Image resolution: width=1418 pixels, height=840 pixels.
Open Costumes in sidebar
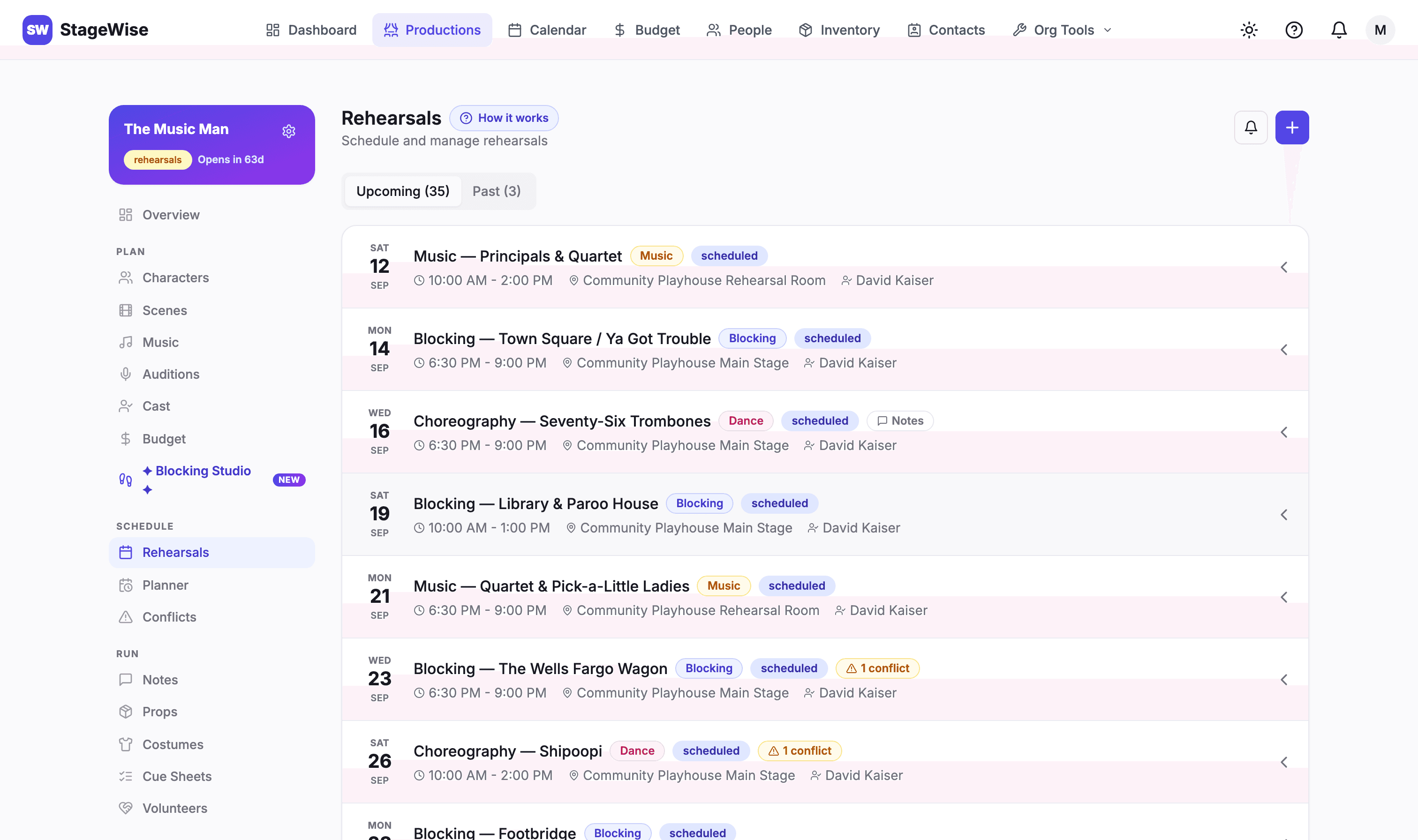pos(211,744)
